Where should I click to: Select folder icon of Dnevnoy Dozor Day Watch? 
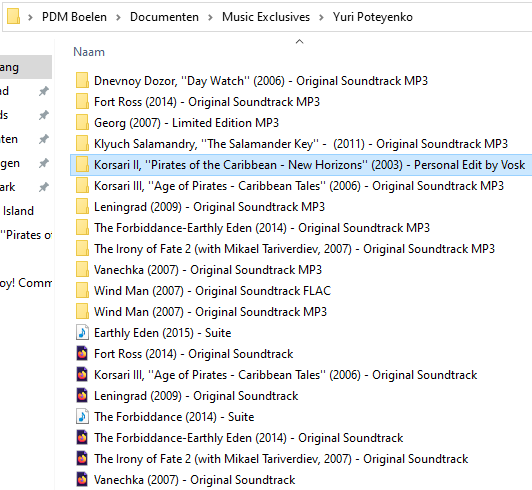pos(82,80)
